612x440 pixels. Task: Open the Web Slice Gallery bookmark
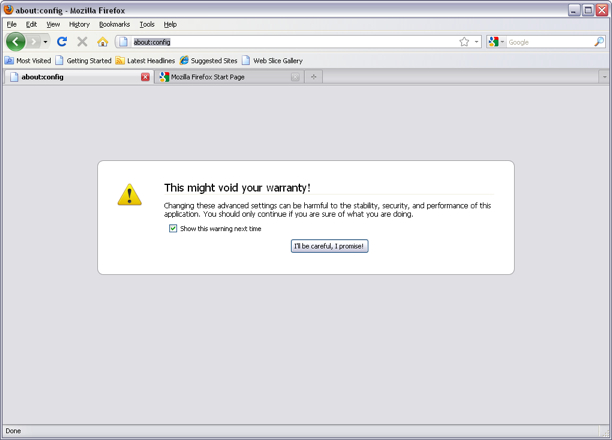(x=272, y=61)
